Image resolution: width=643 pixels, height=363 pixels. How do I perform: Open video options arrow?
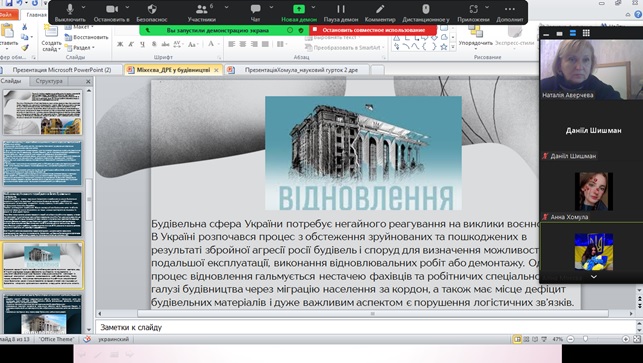point(127,7)
